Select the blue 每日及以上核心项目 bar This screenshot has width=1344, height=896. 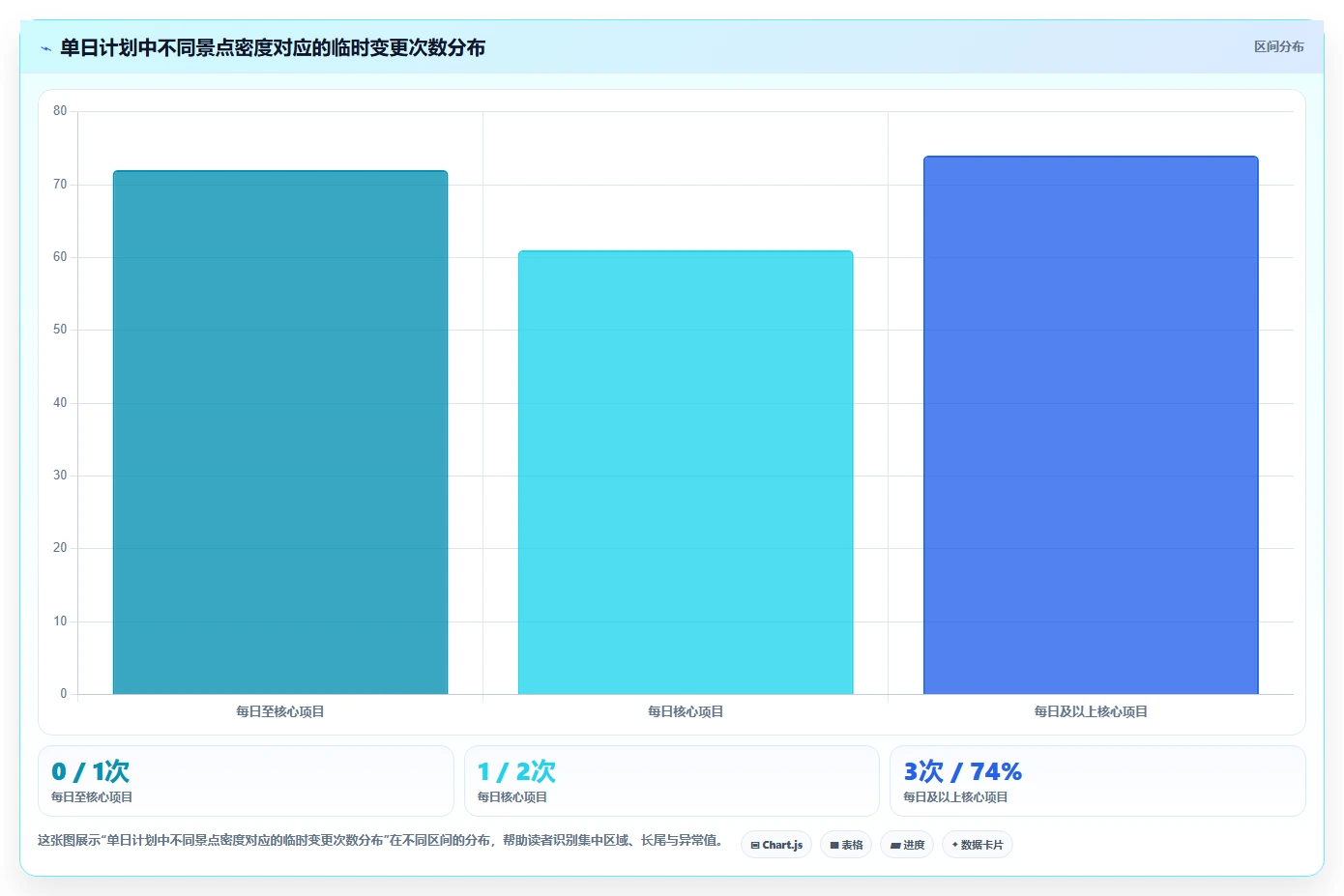1091,425
